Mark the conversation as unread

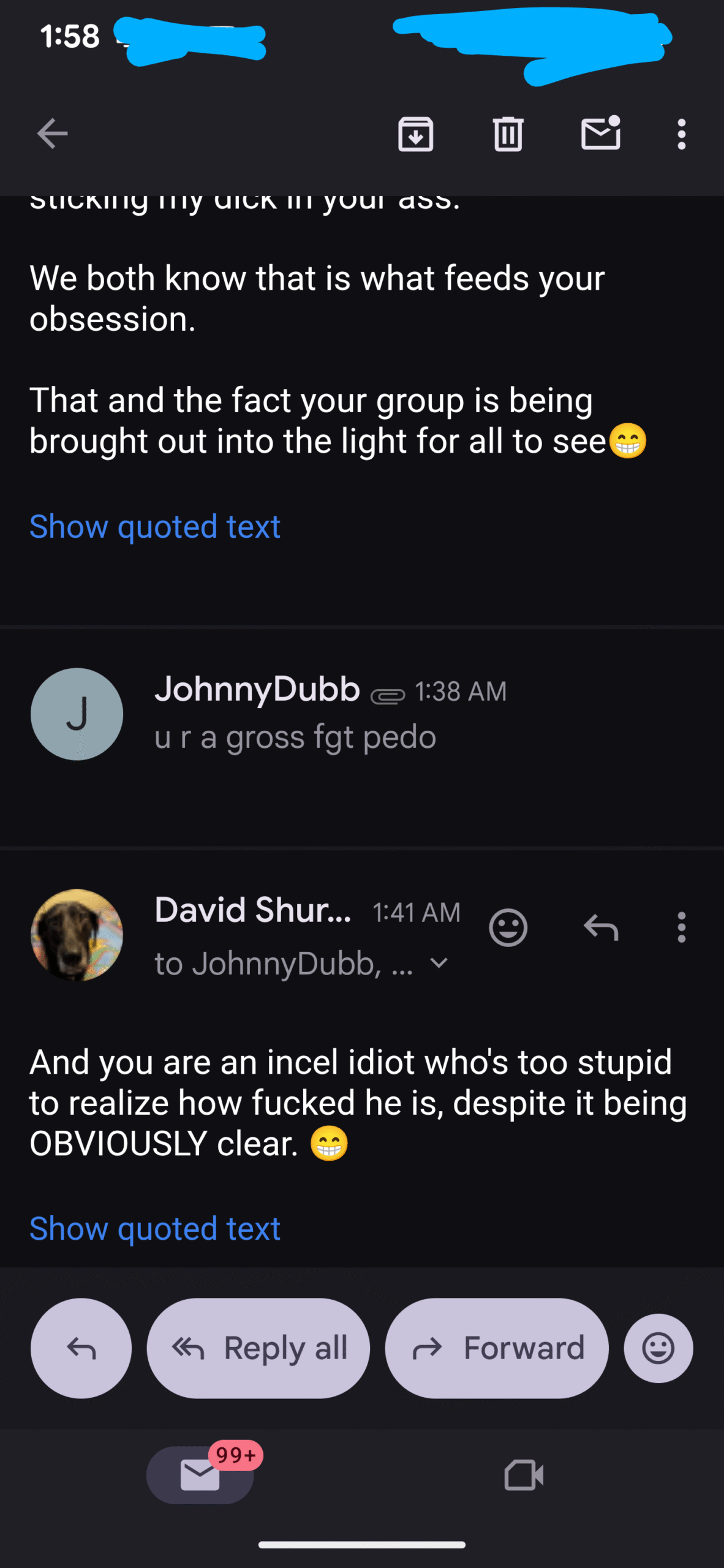tap(600, 134)
